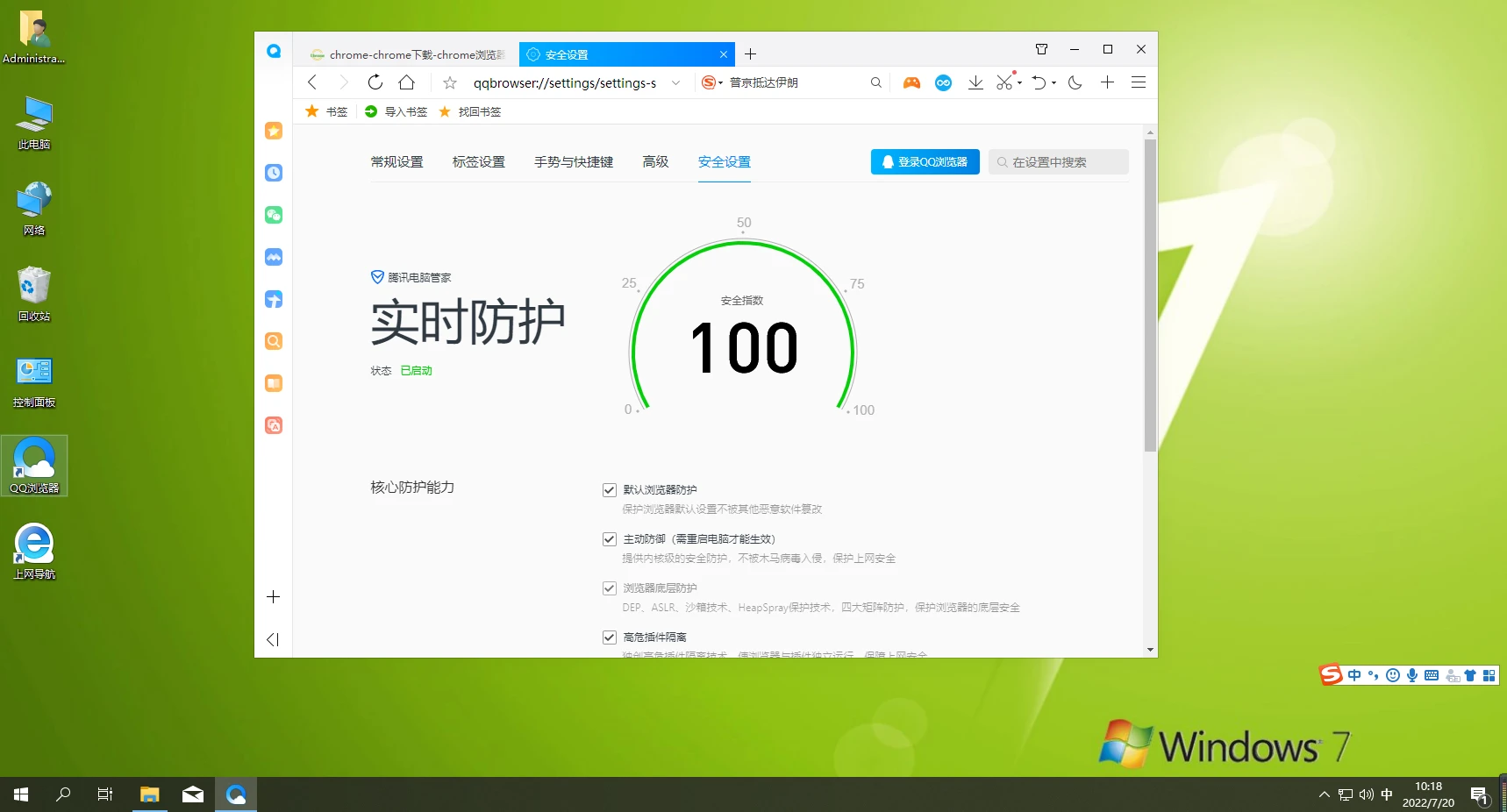Click the Sogou input method logo
Image resolution: width=1507 pixels, height=812 pixels.
pyautogui.click(x=1332, y=674)
